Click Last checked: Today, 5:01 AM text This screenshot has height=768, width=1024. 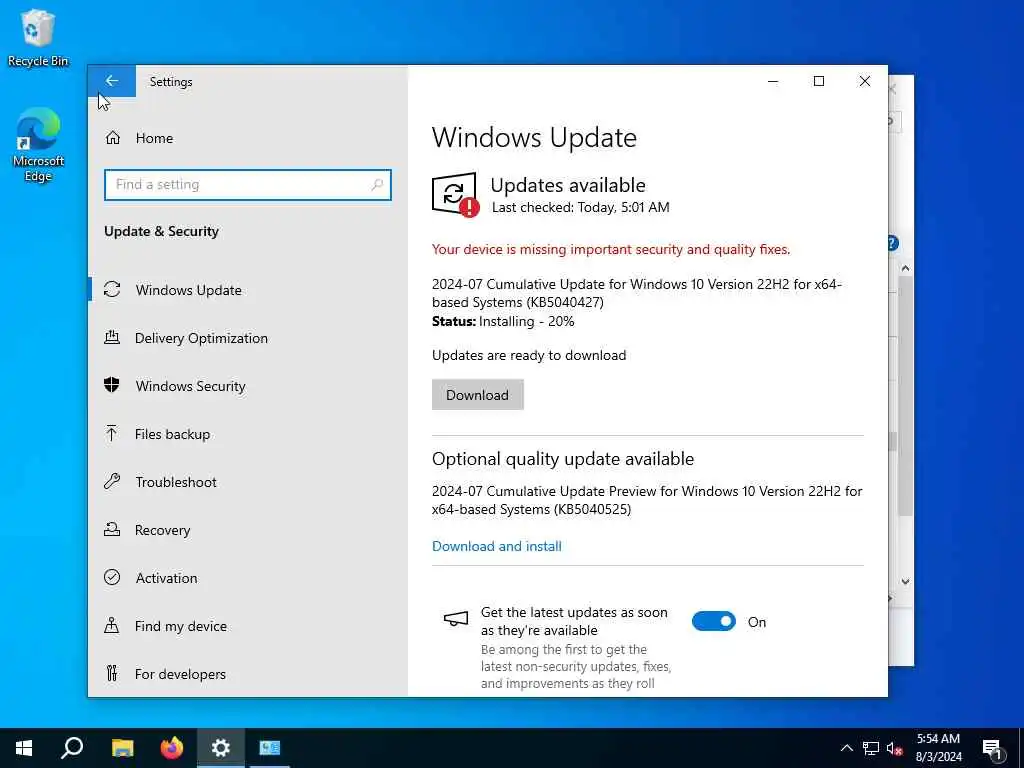tap(581, 208)
